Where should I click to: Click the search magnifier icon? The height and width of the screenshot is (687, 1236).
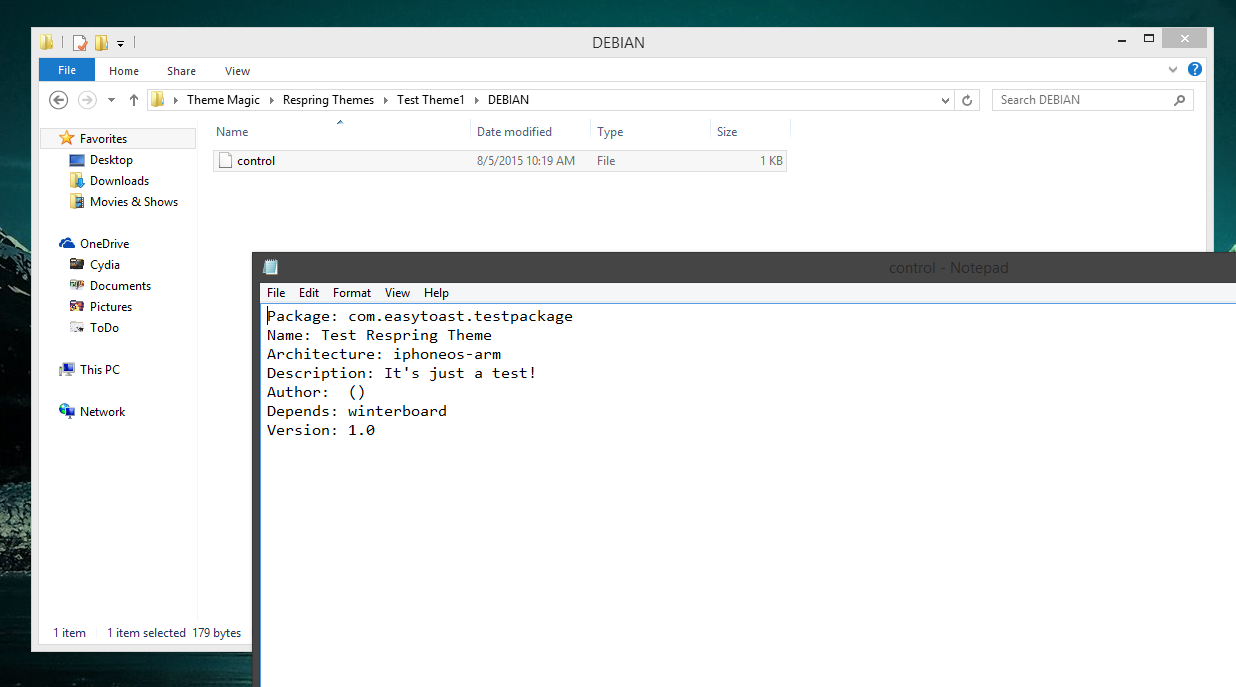pos(1180,100)
